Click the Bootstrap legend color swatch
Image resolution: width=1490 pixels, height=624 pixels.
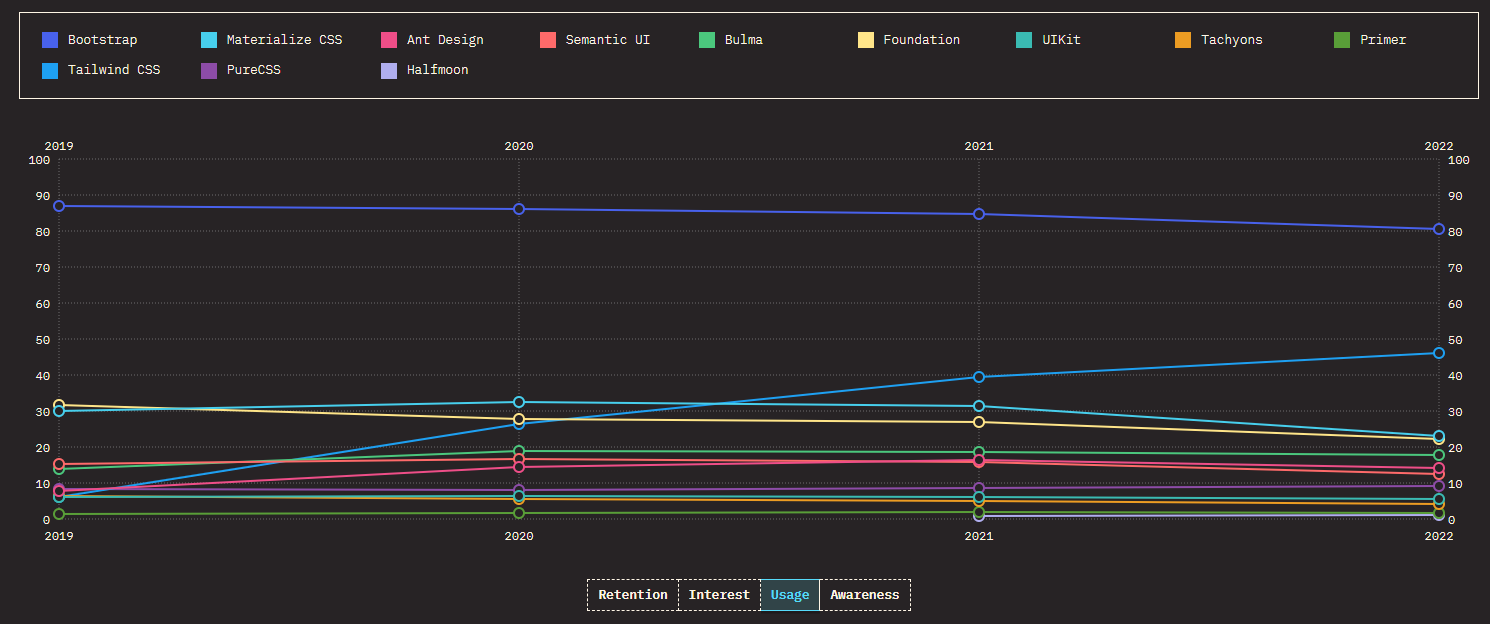coord(50,40)
